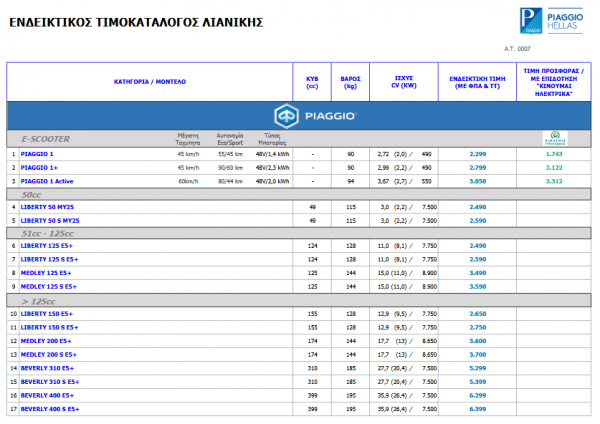This screenshot has height=424, width=600.
Task: Click offer price 1.743 in green
Action: [554, 154]
